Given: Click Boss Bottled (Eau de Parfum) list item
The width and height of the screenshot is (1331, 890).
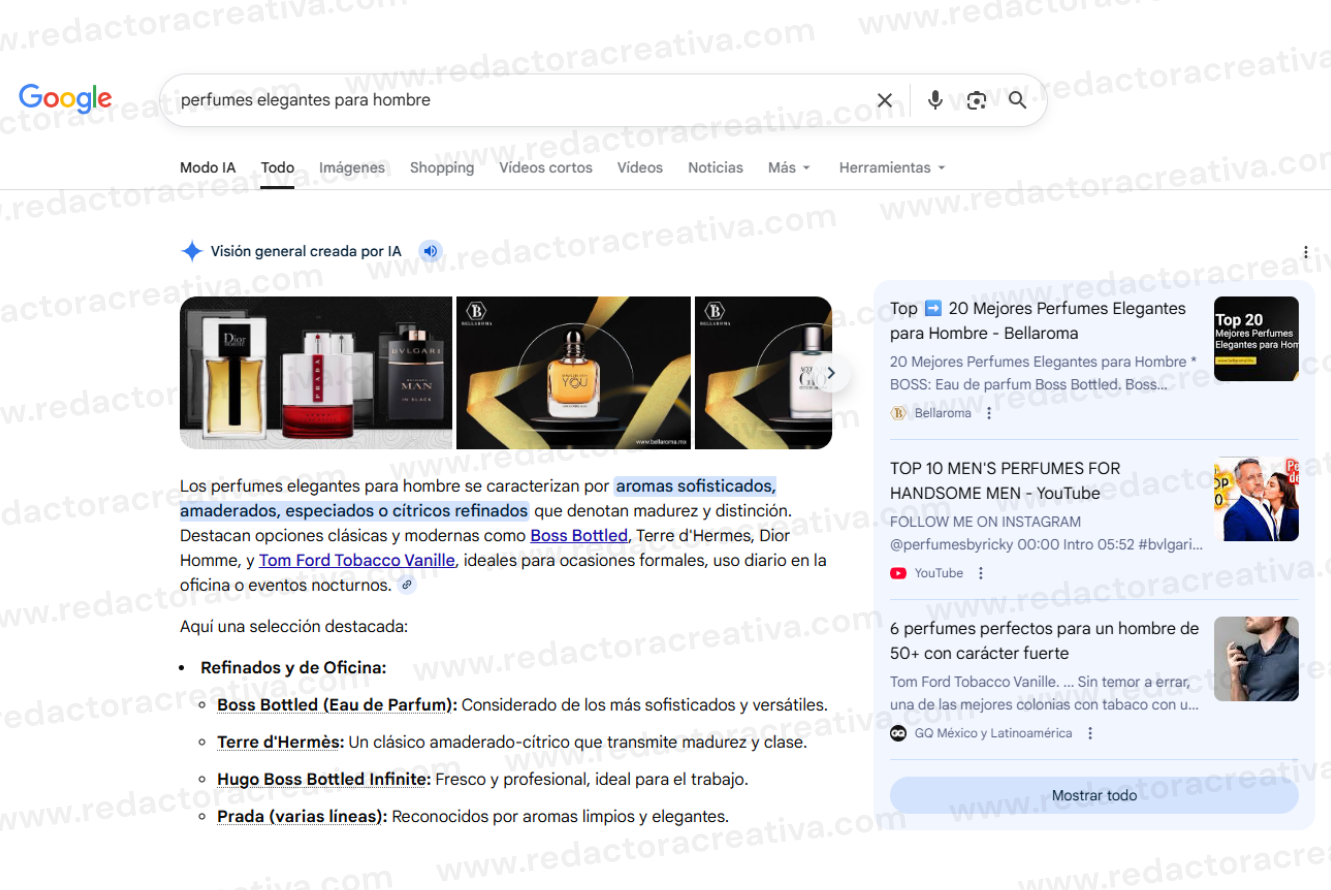Looking at the screenshot, I should click(337, 705).
